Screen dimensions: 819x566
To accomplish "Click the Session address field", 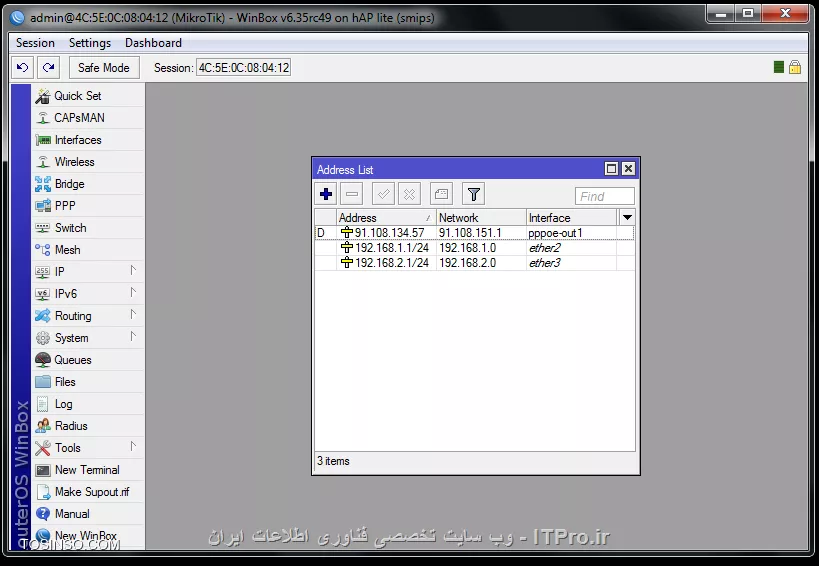I will [243, 68].
